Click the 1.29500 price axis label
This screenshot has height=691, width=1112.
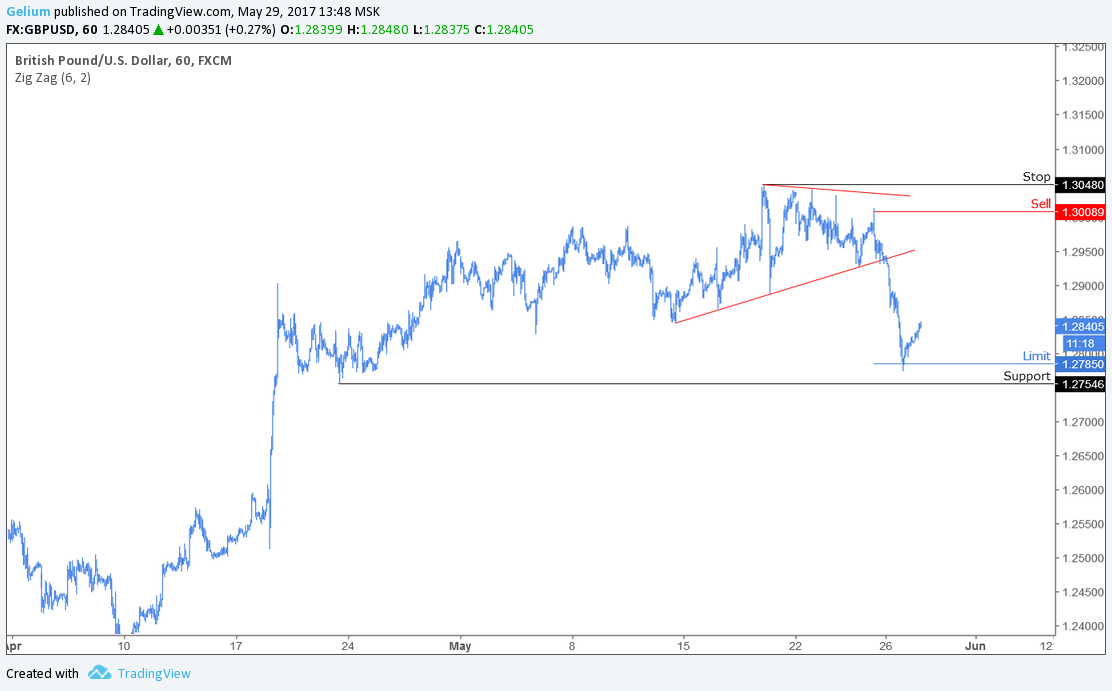1083,252
